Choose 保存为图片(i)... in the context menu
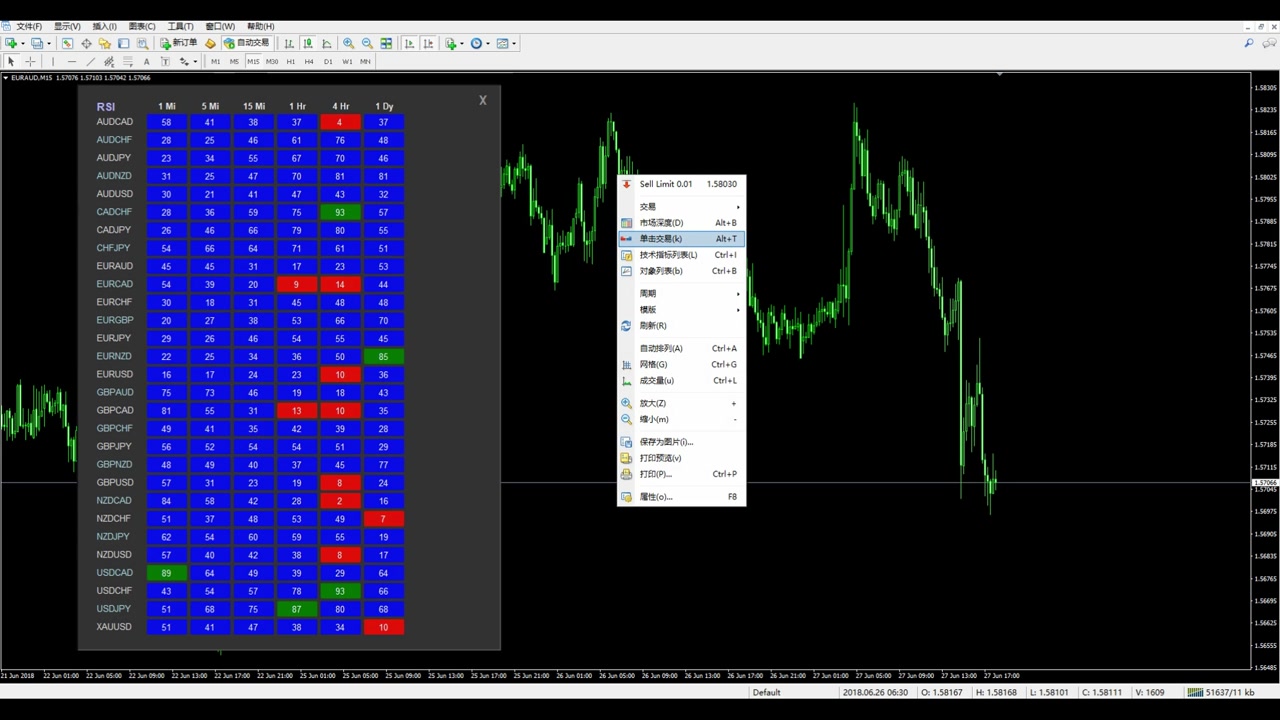This screenshot has width=1280, height=720. (681, 441)
